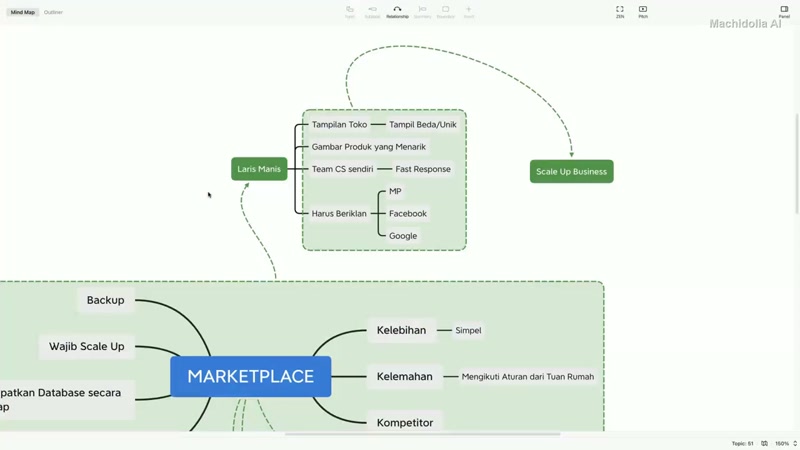This screenshot has width=800, height=450.
Task: Select Mengikuti Aturan dari Tuan Rumah subtopic
Action: click(528, 377)
